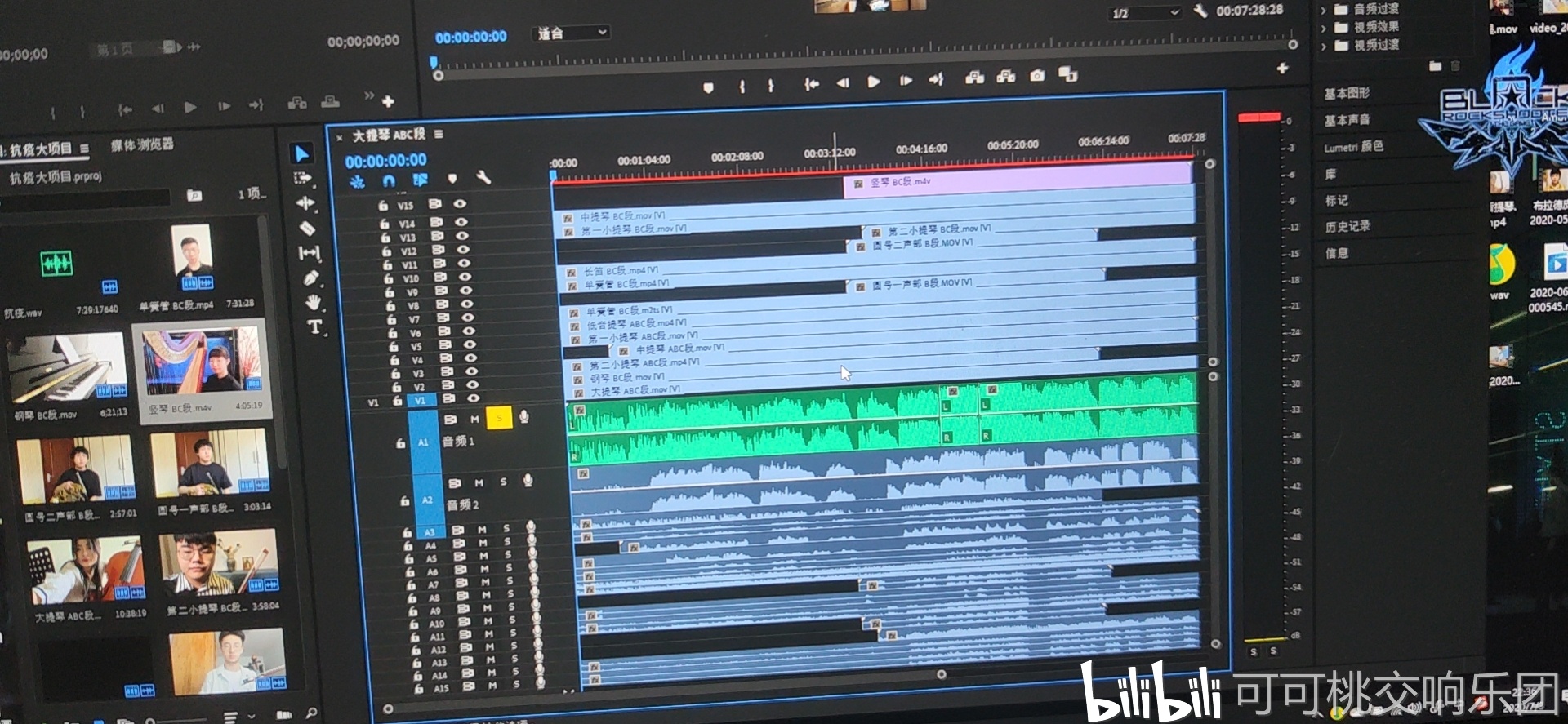The height and width of the screenshot is (724, 1568).
Task: Open the 1/2 playback resolution dropdown
Action: (x=1145, y=13)
